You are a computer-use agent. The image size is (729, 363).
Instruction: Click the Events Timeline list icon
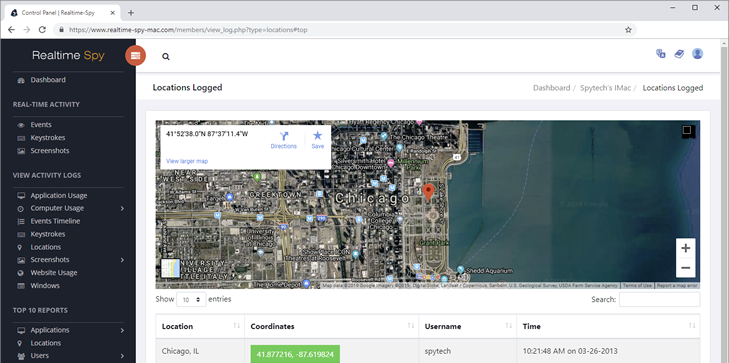(20, 222)
